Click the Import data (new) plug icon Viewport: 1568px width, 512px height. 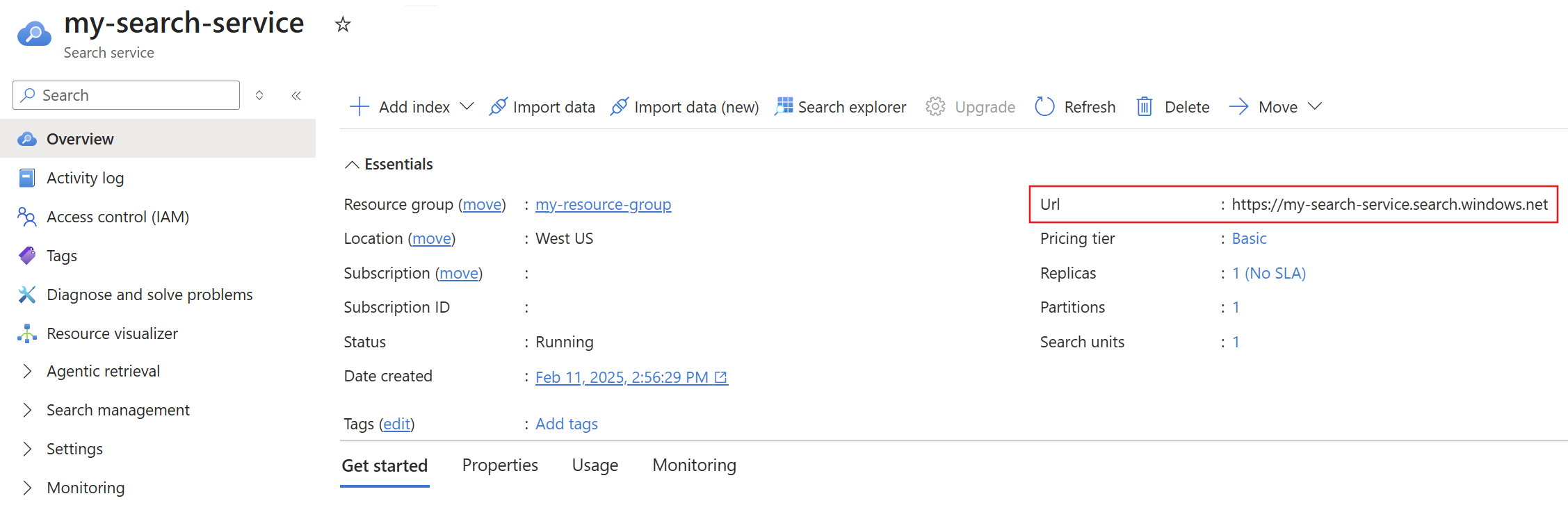point(620,107)
